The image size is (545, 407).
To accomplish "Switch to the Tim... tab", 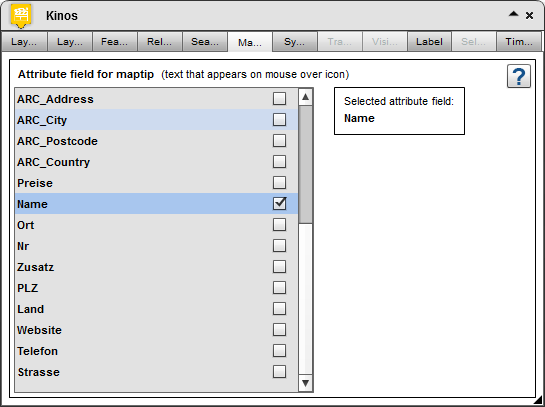I will pos(519,42).
